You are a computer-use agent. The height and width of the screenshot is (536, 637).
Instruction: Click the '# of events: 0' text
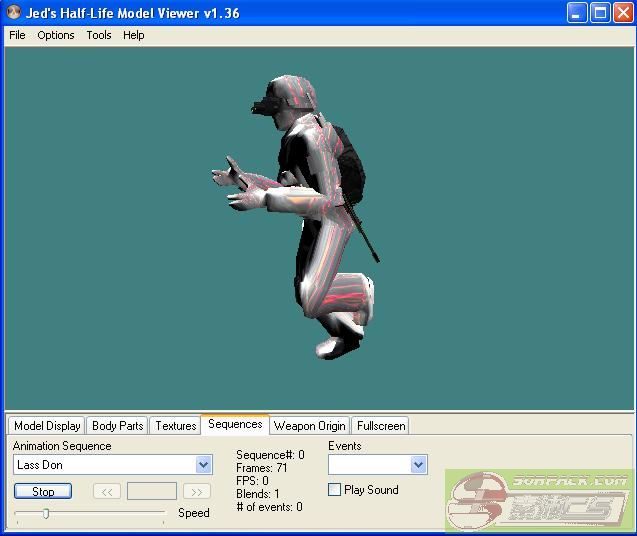[x=269, y=507]
